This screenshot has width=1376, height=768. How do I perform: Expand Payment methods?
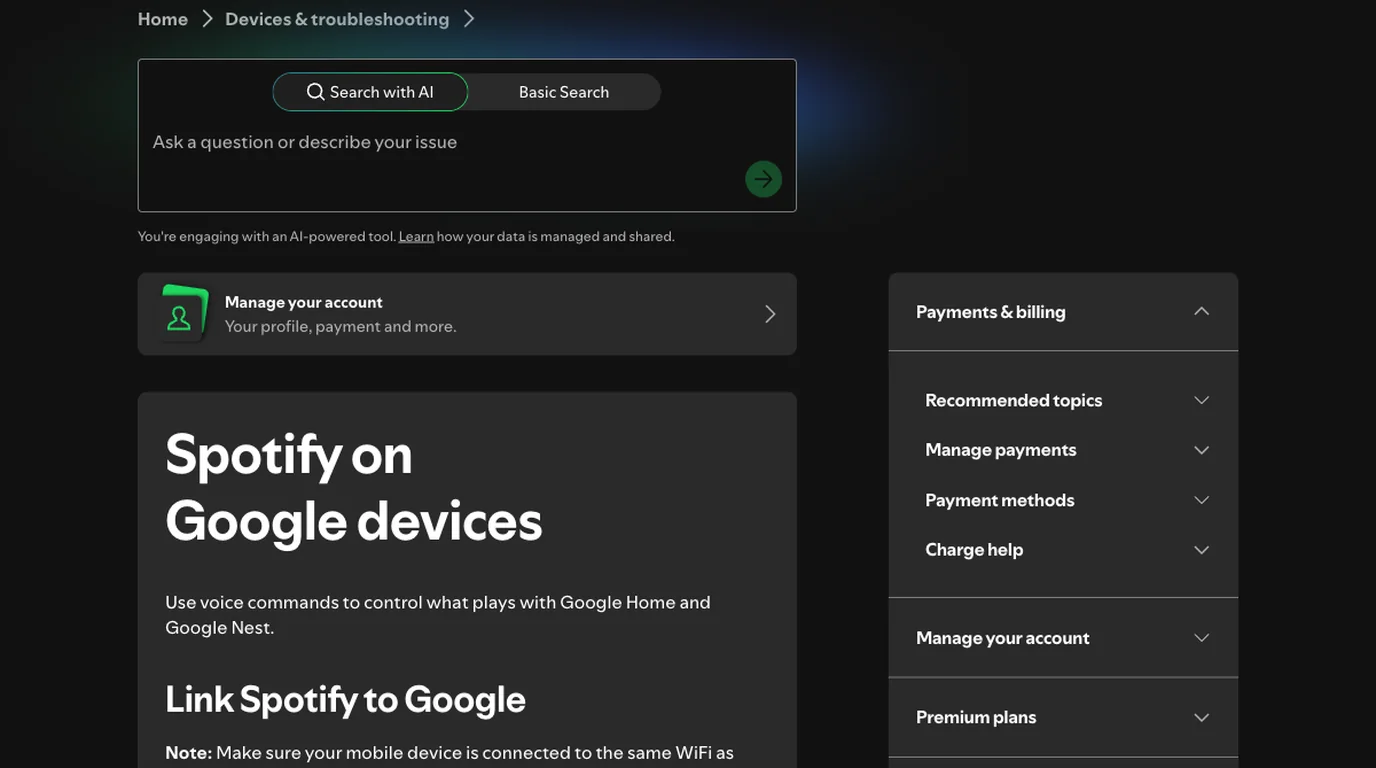click(x=1067, y=500)
